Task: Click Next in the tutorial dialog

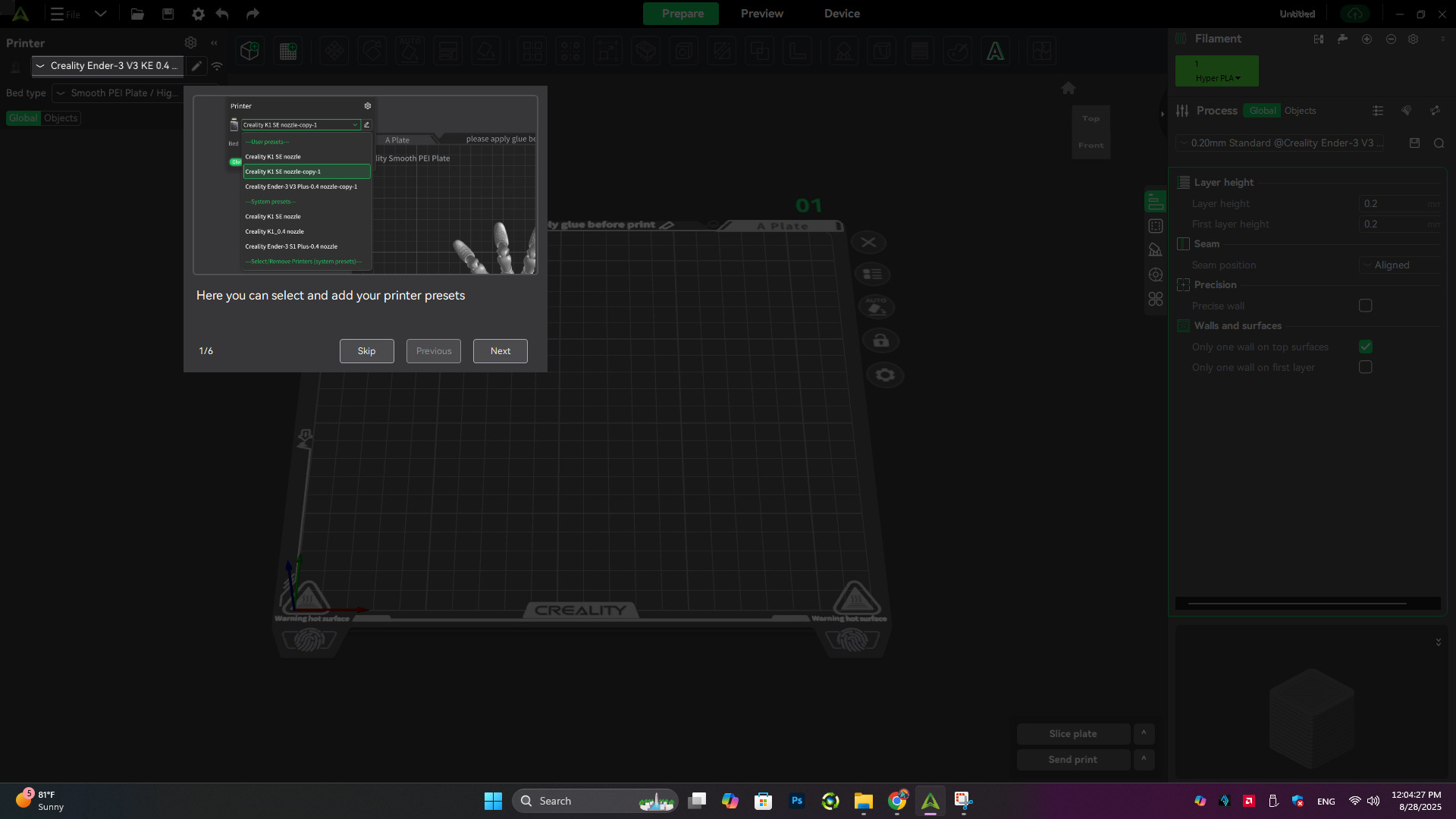Action: 500,351
